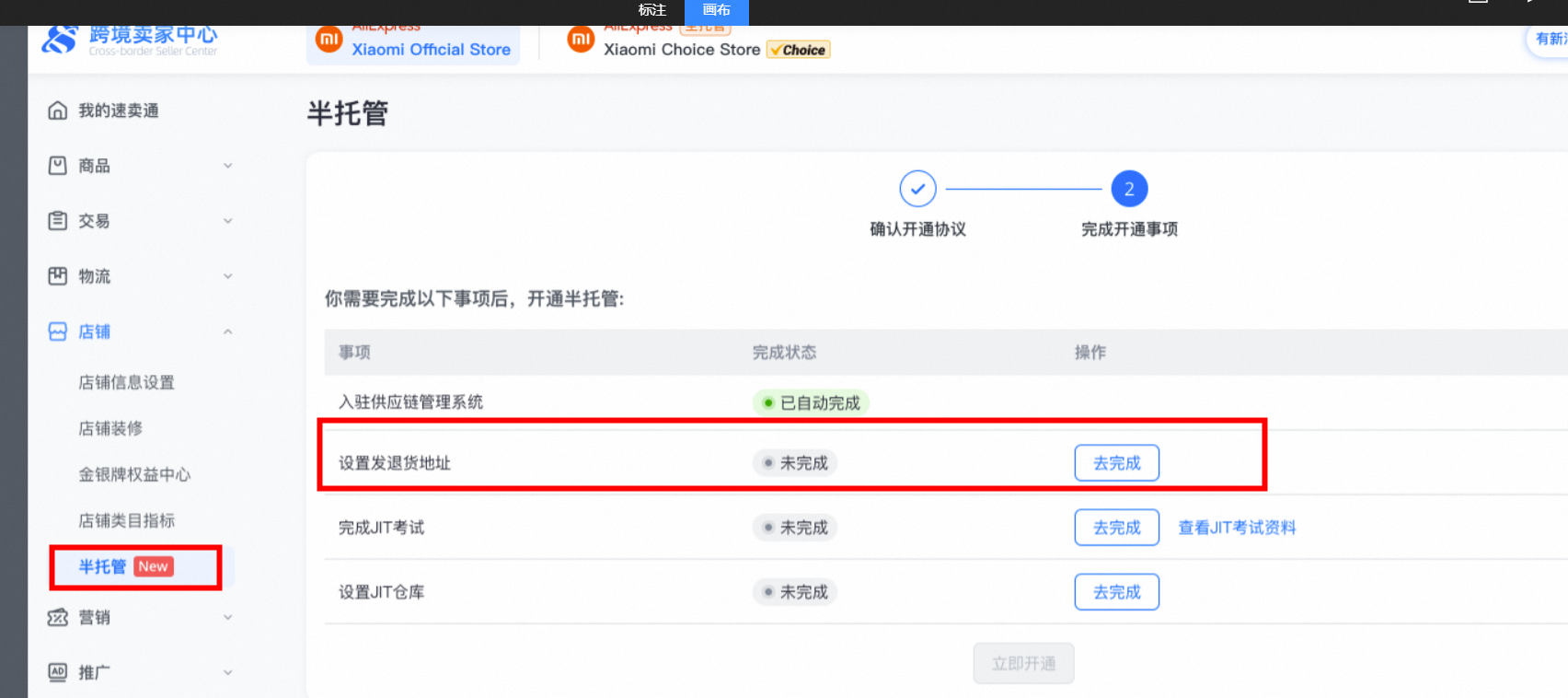Expand the 推广 menu chevron

tap(228, 672)
